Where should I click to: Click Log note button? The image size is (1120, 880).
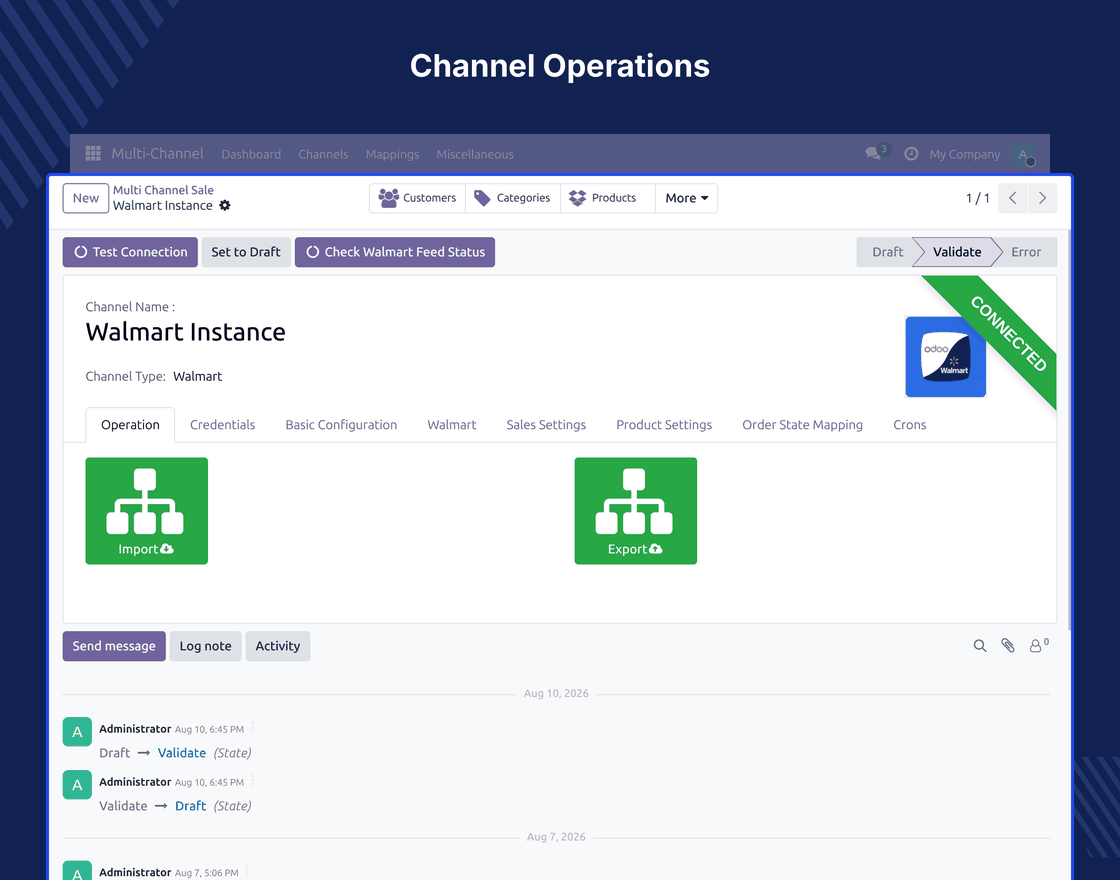click(205, 646)
